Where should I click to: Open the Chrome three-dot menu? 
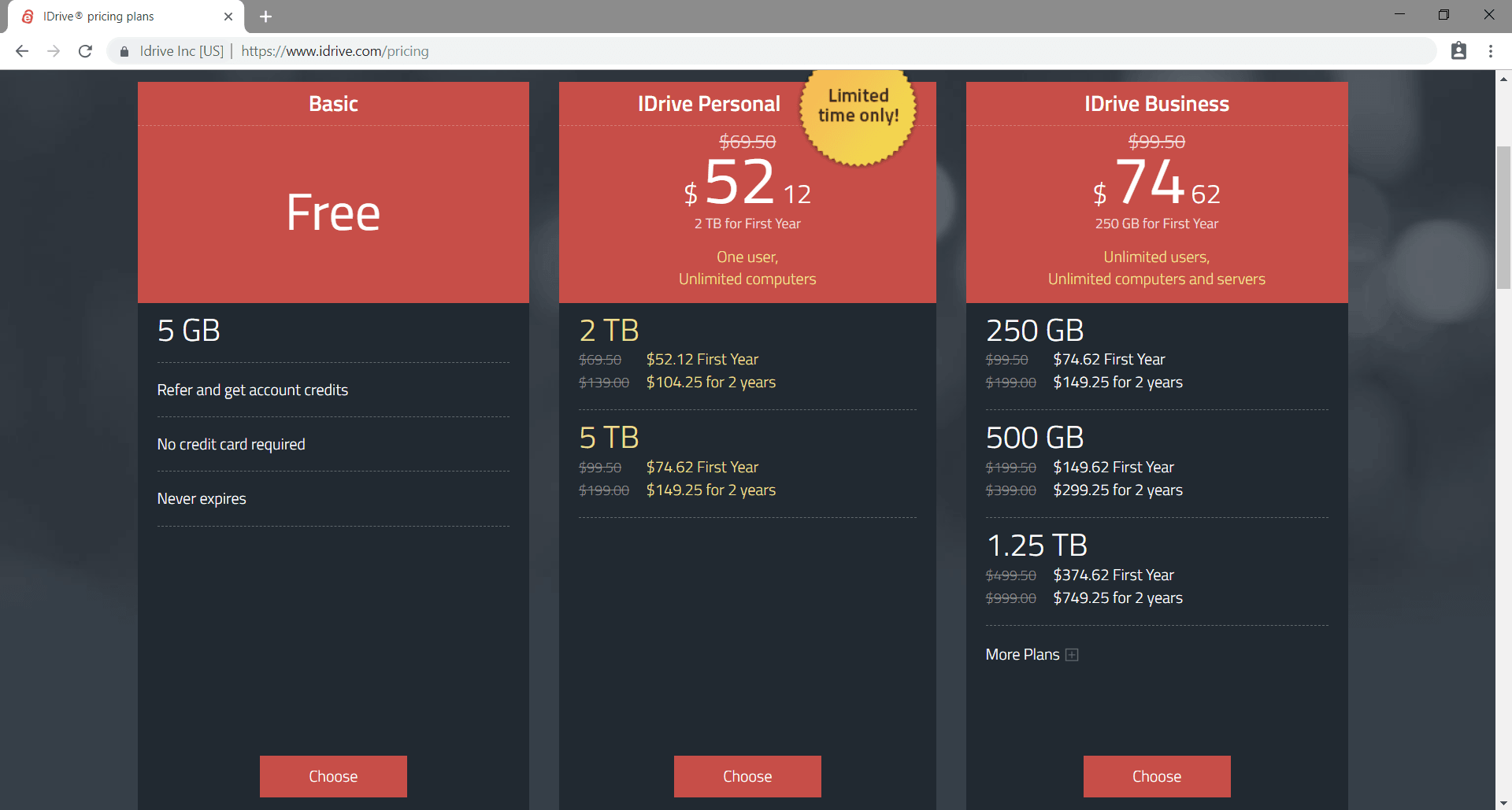click(x=1490, y=50)
